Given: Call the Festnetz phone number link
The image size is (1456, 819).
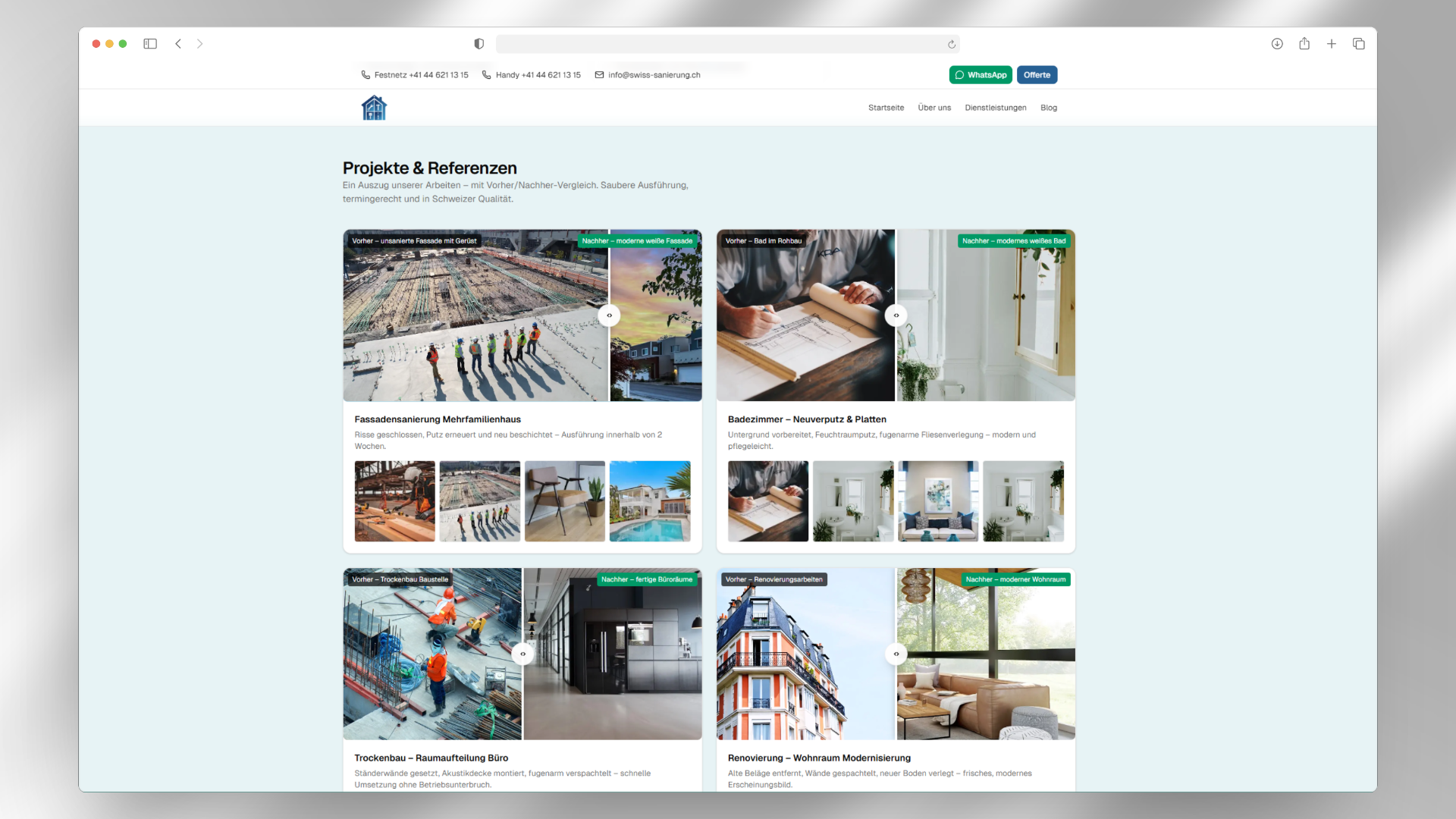Looking at the screenshot, I should [x=421, y=75].
